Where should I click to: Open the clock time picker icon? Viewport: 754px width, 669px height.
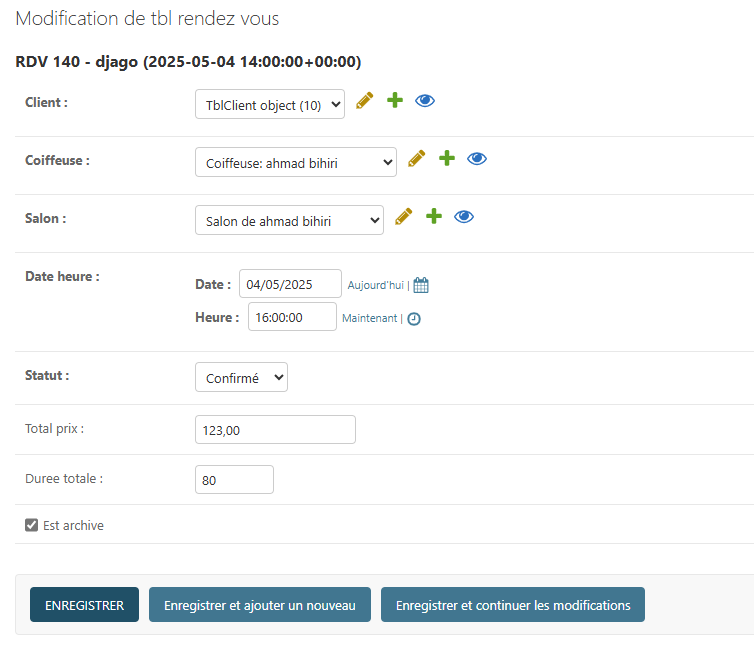pyautogui.click(x=414, y=319)
